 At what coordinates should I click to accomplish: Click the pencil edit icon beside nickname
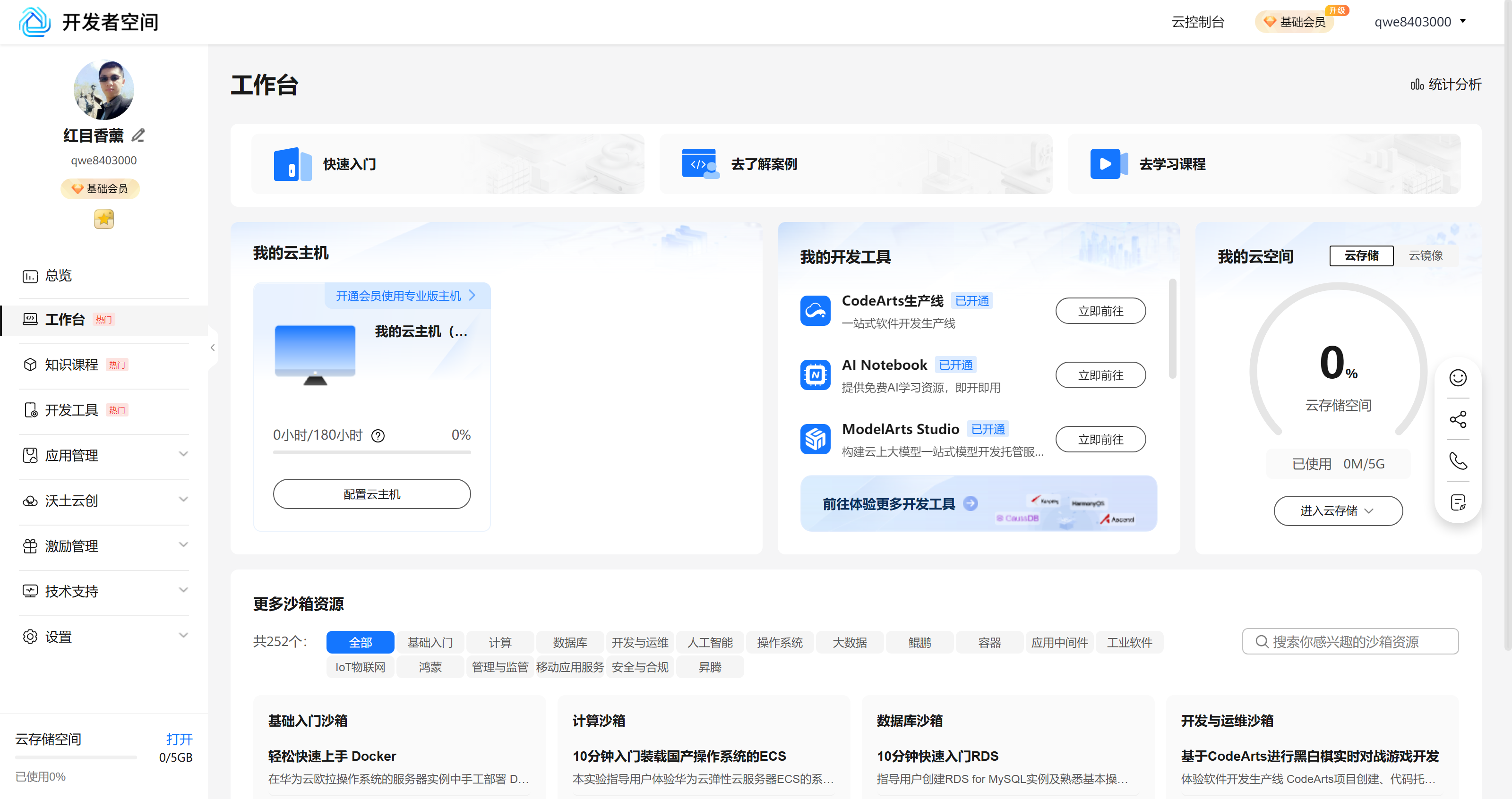coord(138,136)
